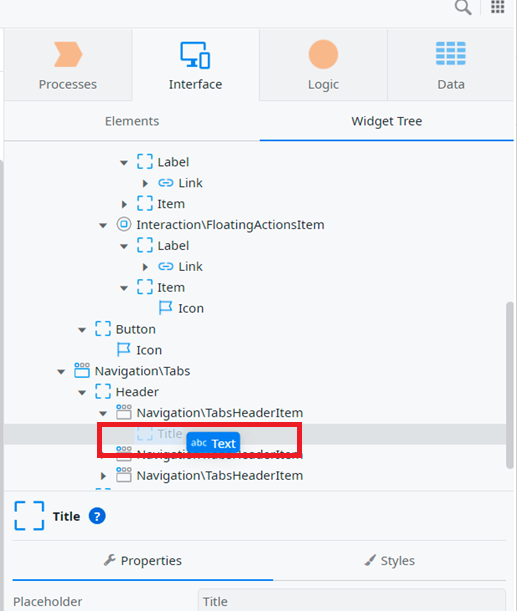
Task: Click the Button container icon in tree
Action: coord(103,329)
